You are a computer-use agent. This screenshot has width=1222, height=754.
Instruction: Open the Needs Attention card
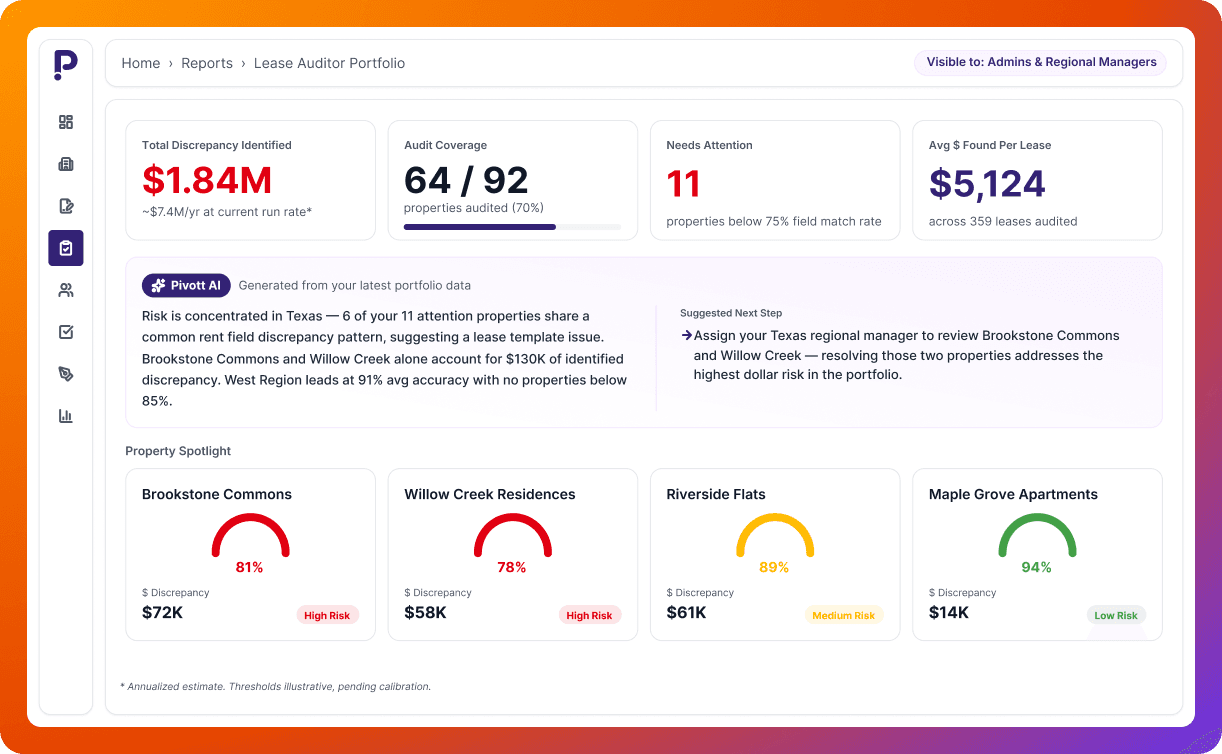[x=775, y=181]
